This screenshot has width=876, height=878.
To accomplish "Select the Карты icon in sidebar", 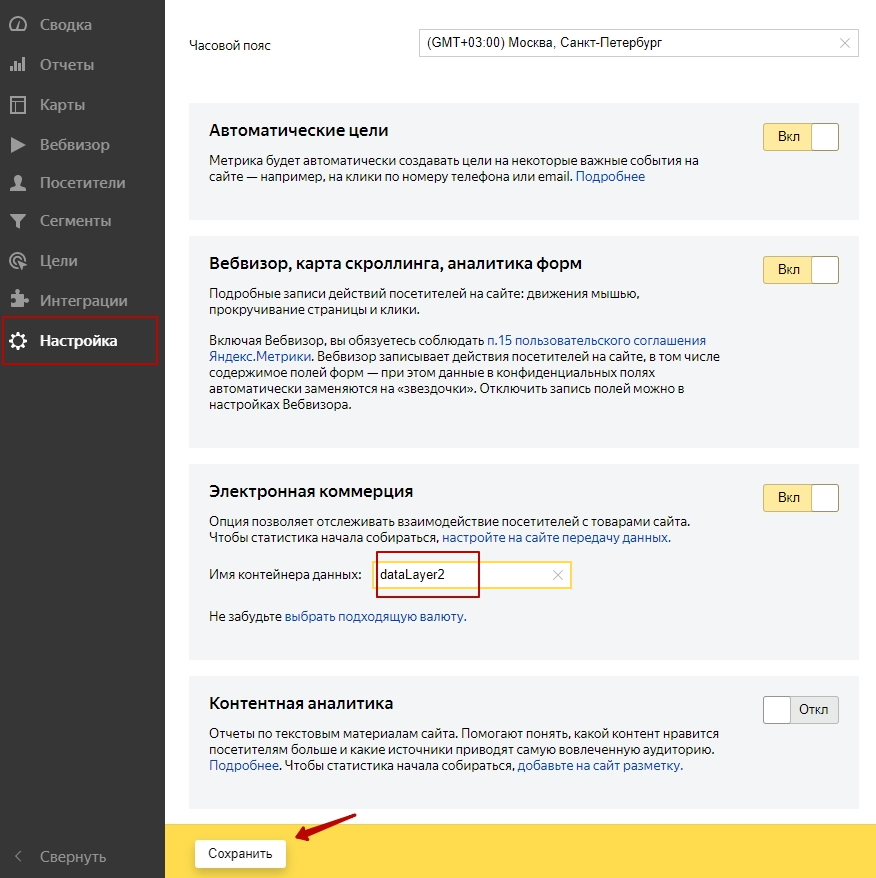I will point(17,105).
